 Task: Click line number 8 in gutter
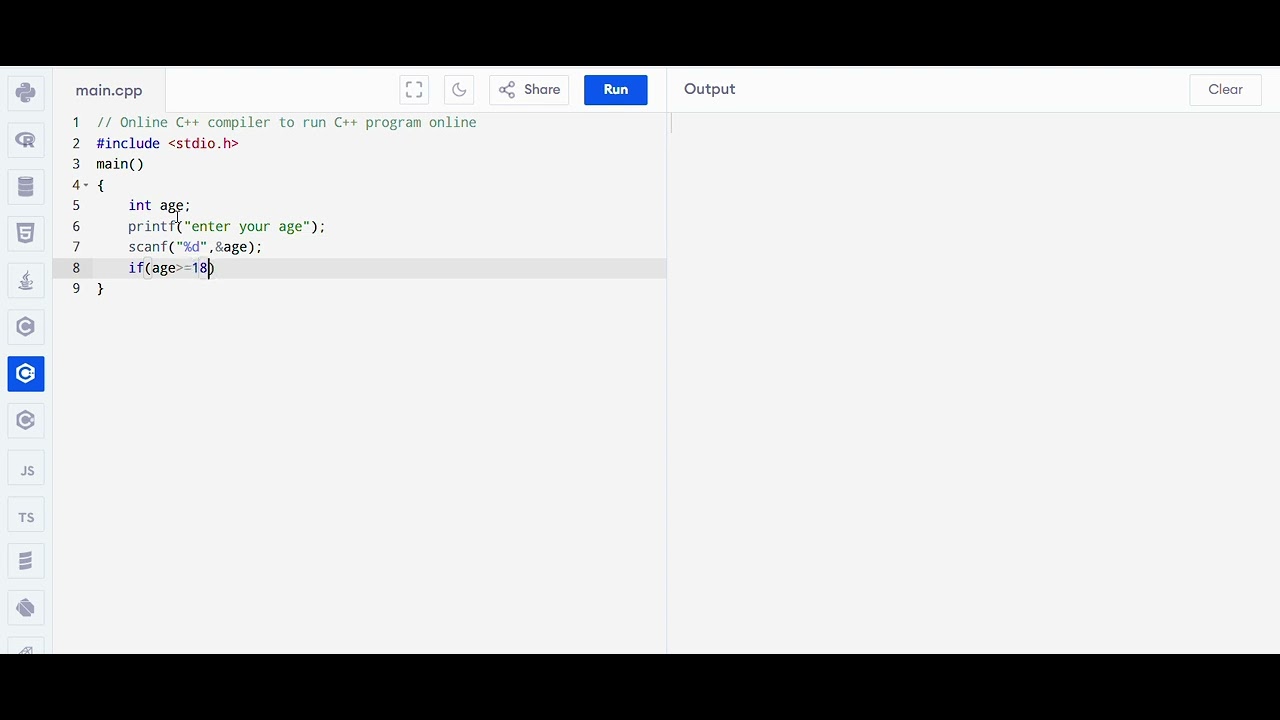[x=75, y=268]
